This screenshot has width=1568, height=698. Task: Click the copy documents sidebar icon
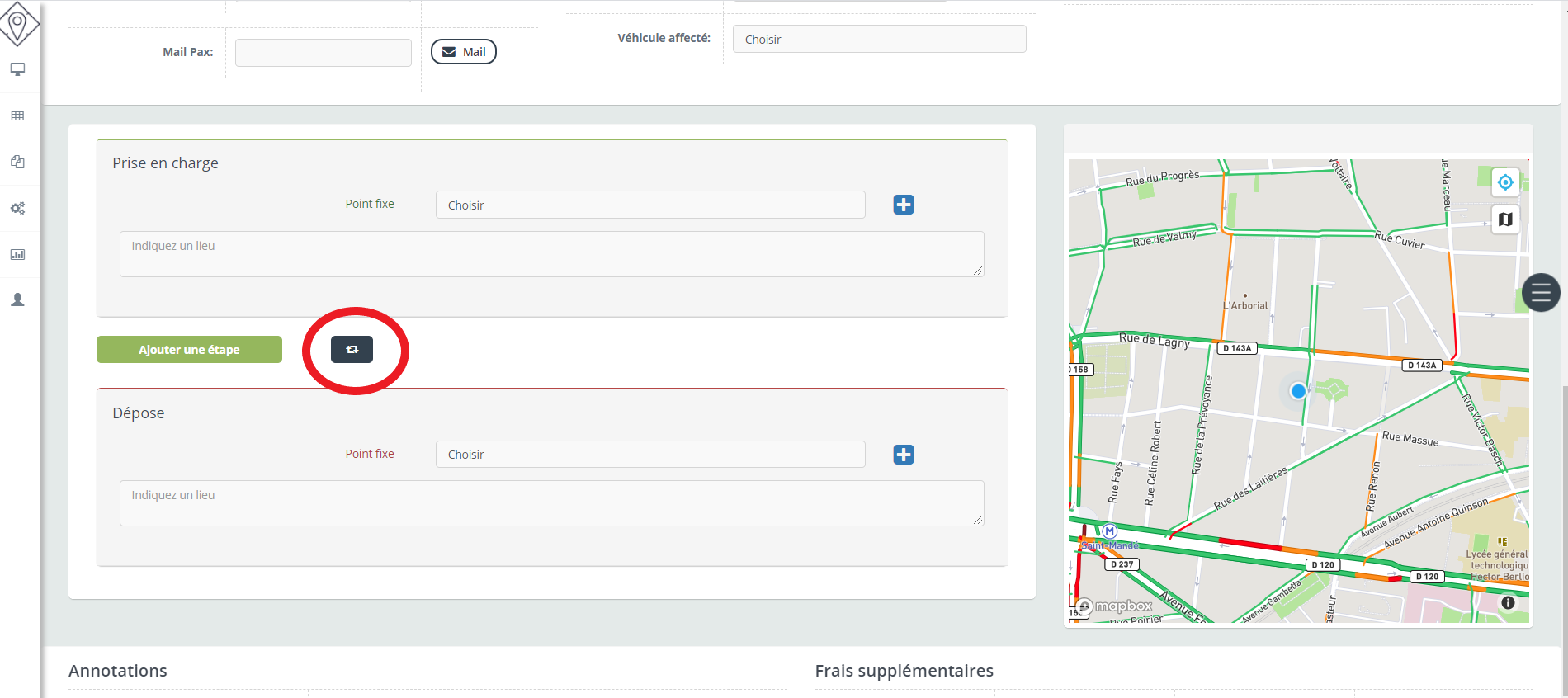point(17,162)
